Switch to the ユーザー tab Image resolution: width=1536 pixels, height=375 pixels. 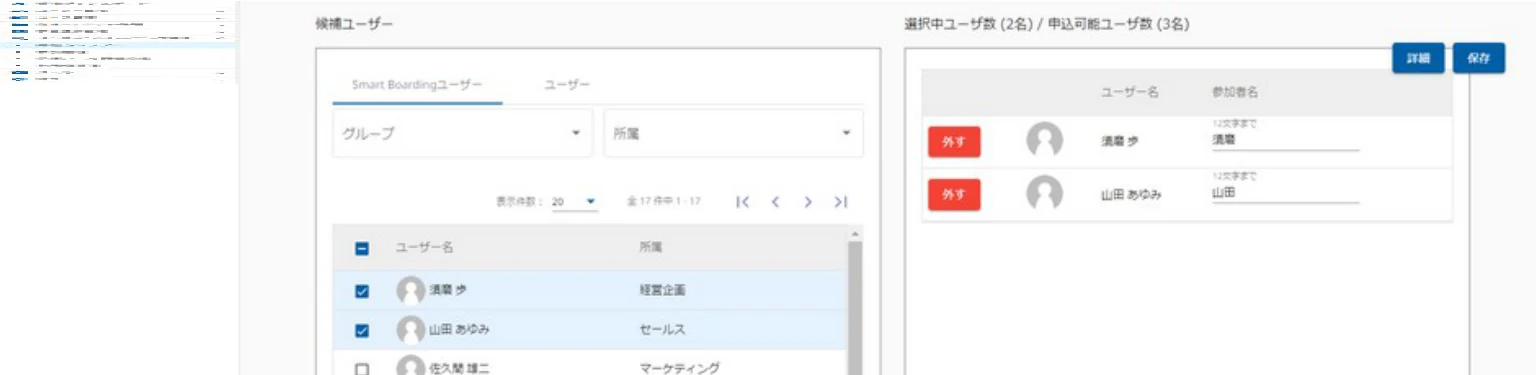coord(567,86)
